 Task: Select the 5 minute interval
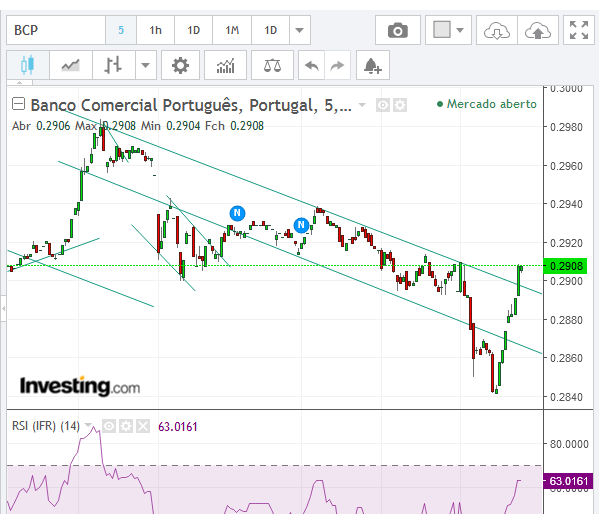coord(121,30)
